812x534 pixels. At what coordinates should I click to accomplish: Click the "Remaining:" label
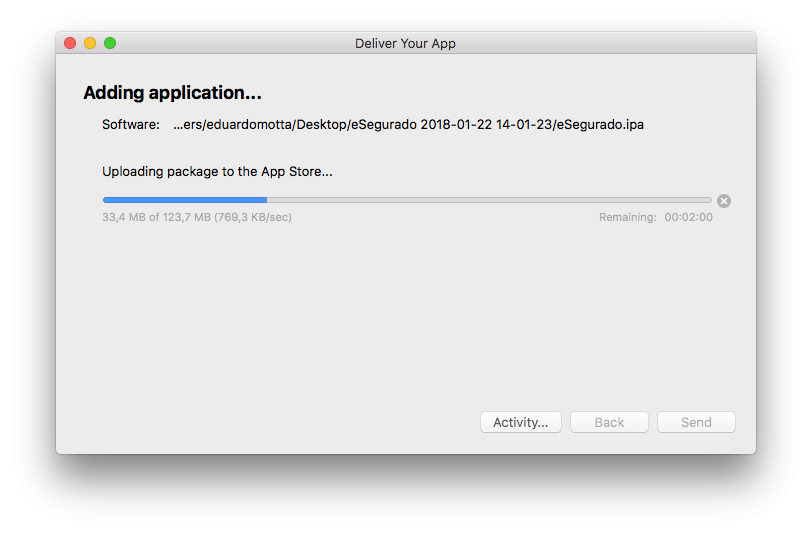click(x=628, y=217)
